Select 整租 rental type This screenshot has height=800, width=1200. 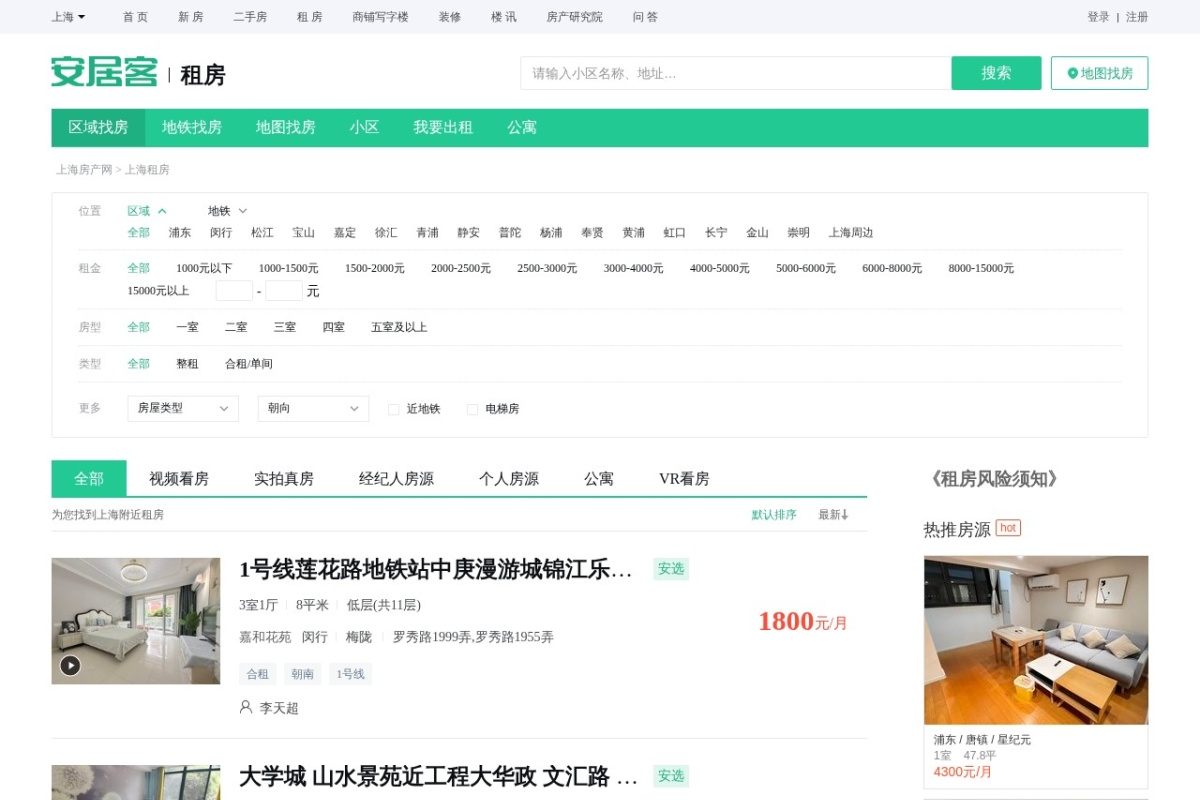[x=187, y=364]
